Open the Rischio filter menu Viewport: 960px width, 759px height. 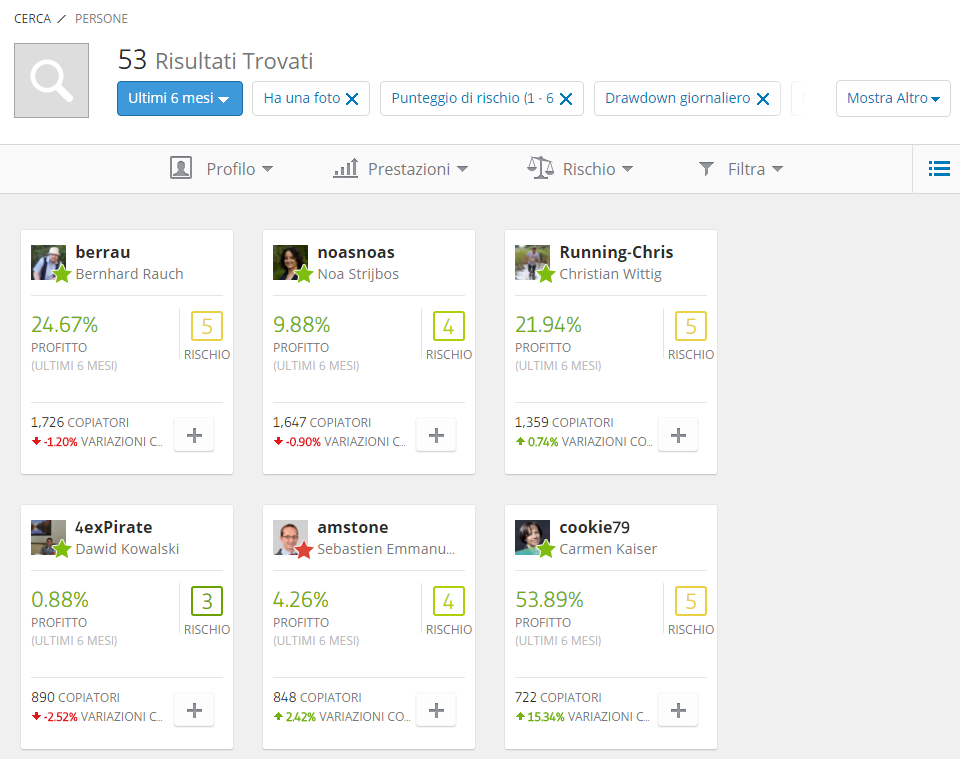point(580,168)
